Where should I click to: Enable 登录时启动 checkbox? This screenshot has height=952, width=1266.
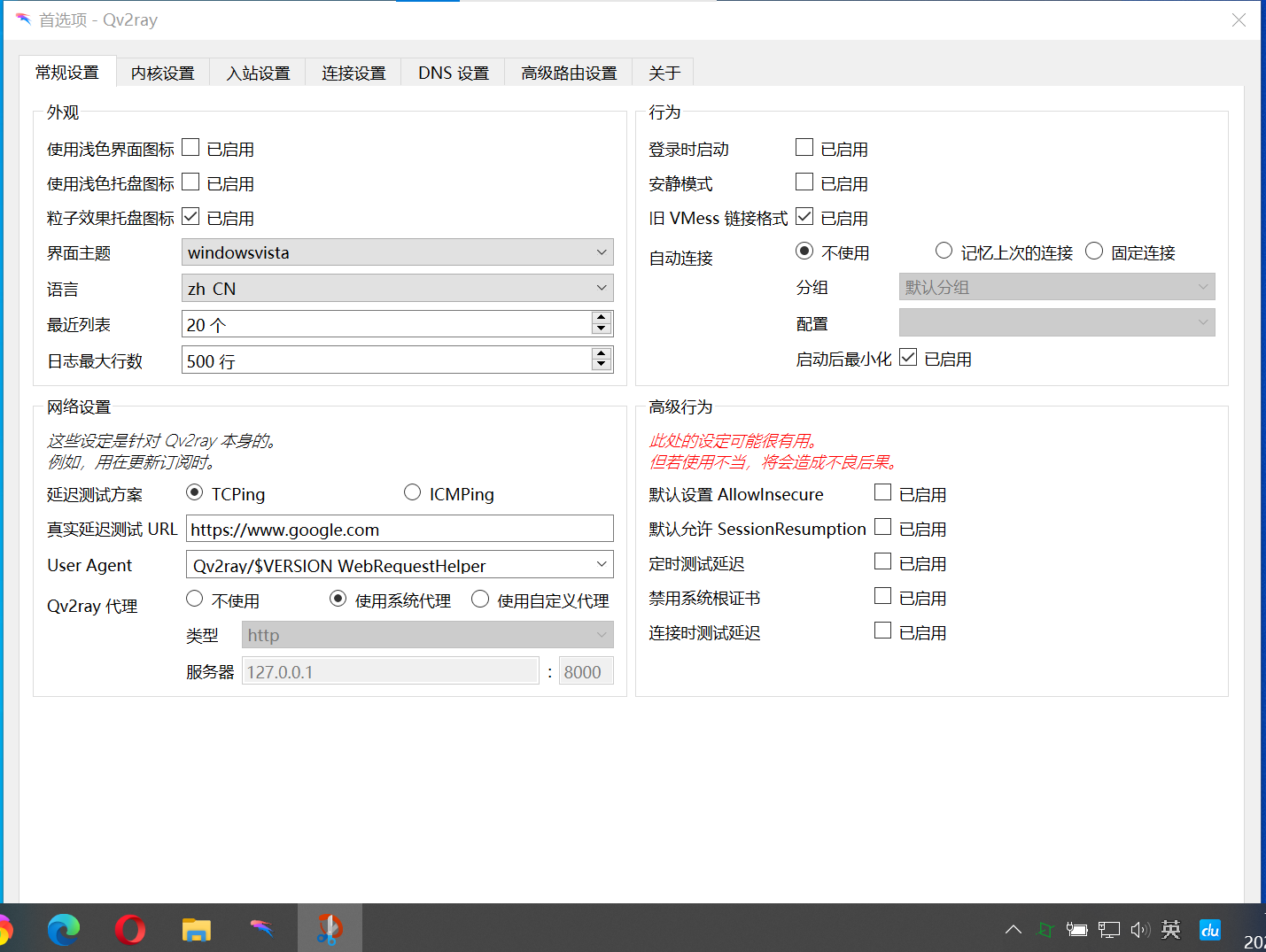click(804, 146)
